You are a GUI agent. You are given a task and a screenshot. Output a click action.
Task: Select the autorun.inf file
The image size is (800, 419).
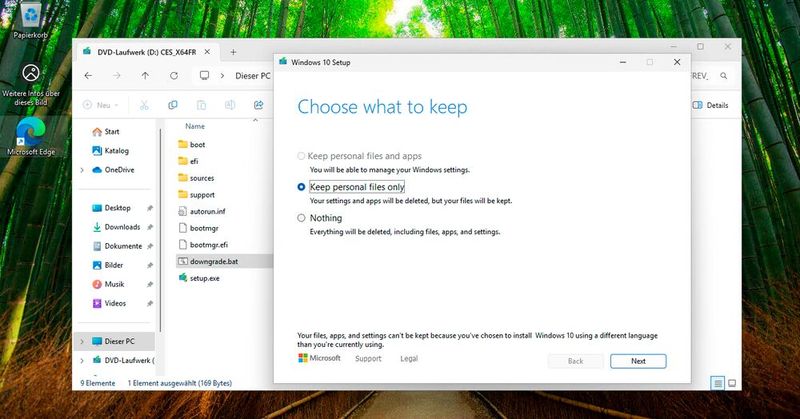pyautogui.click(x=202, y=211)
